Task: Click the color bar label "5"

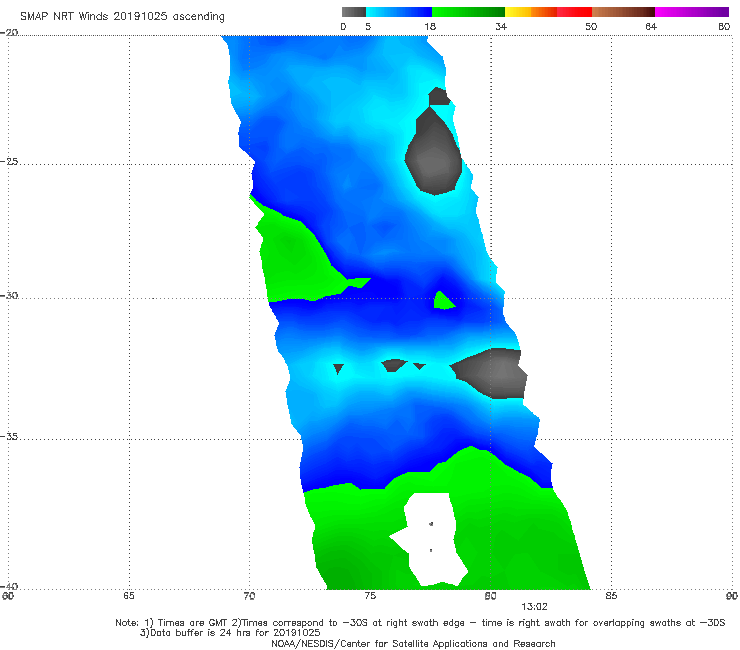Action: coord(368,26)
